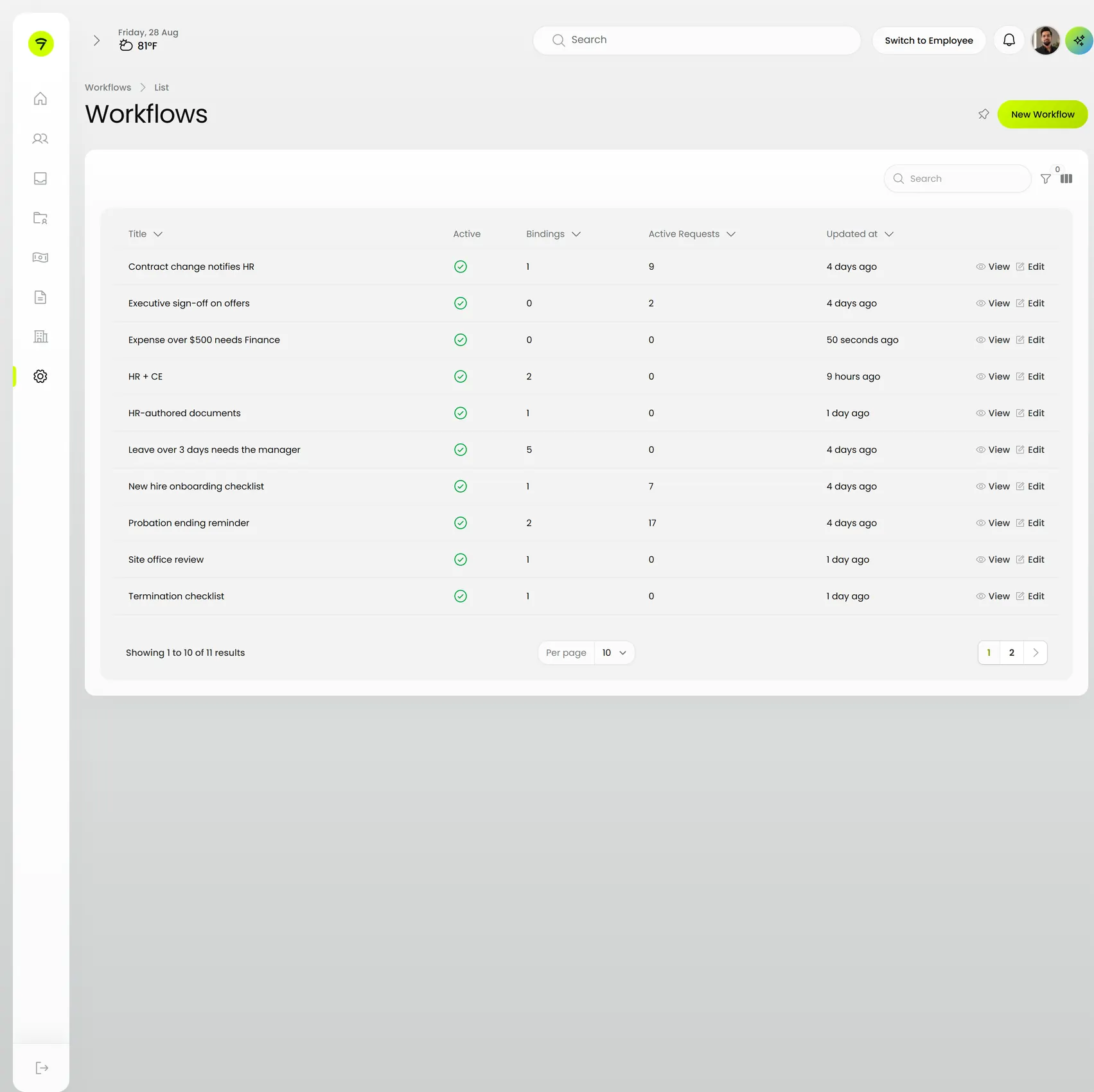Edit the New hire onboarding checklist

click(1030, 486)
